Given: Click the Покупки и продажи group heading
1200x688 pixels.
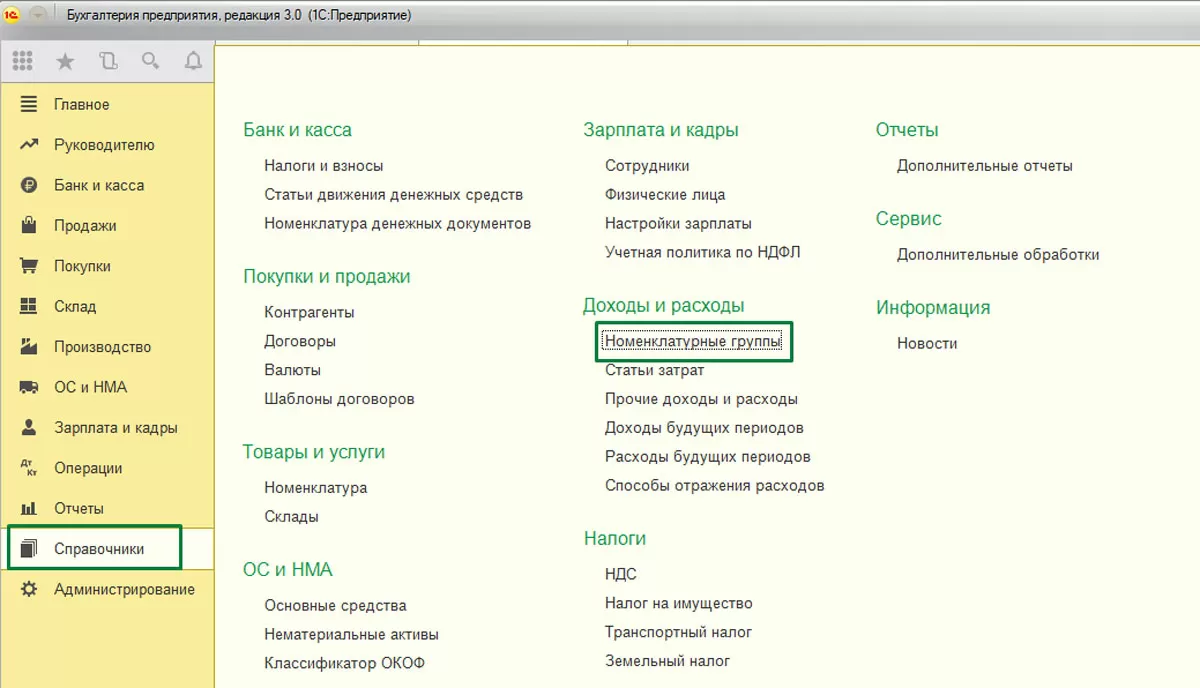Looking at the screenshot, I should (x=327, y=277).
